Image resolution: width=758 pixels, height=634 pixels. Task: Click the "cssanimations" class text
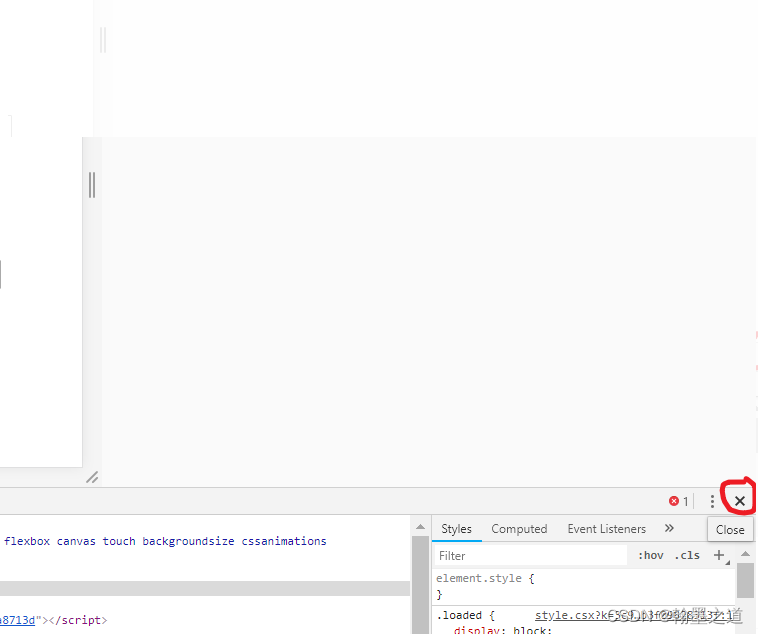click(284, 541)
